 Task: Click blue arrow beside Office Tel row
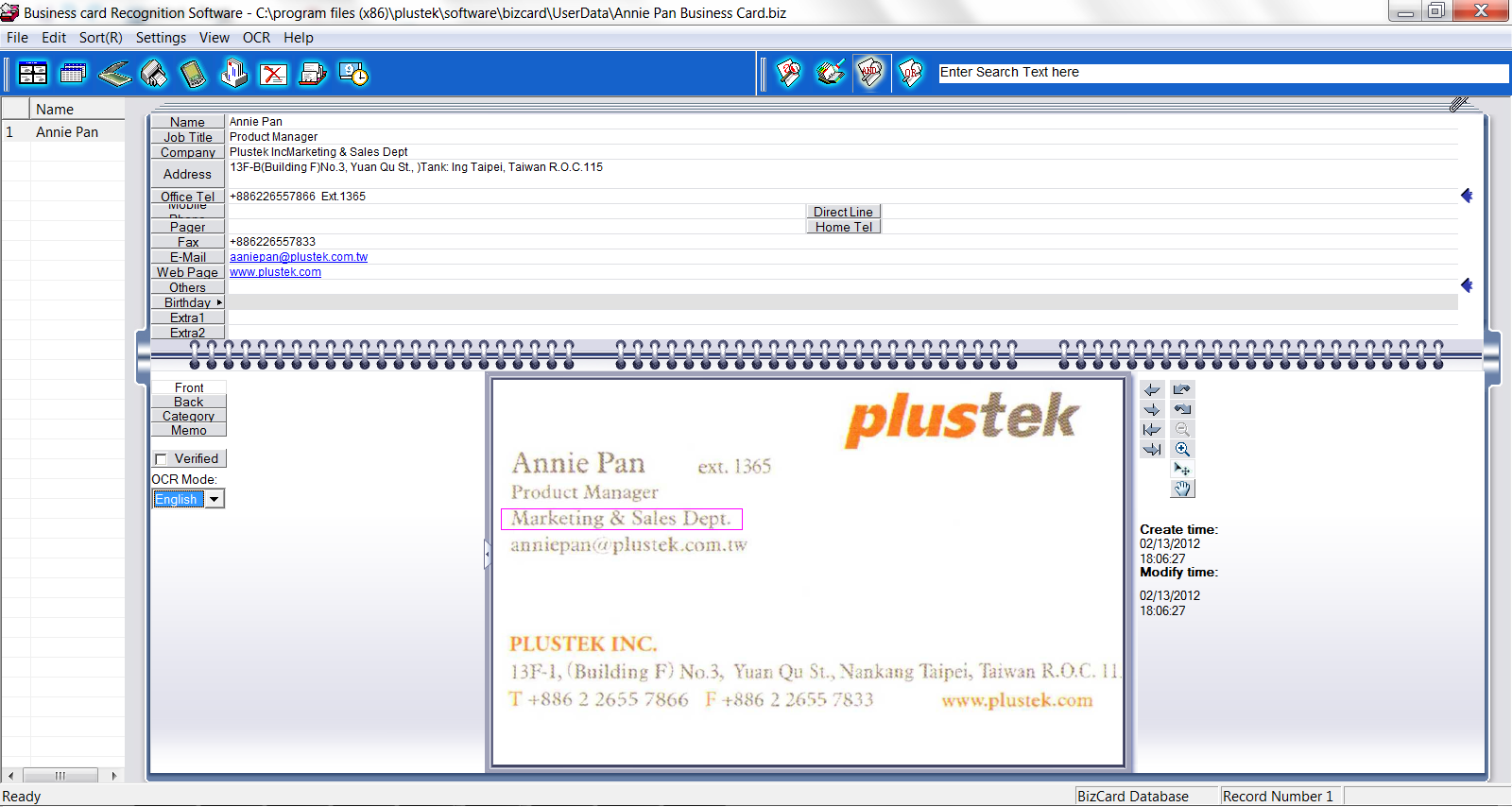pos(1467,196)
